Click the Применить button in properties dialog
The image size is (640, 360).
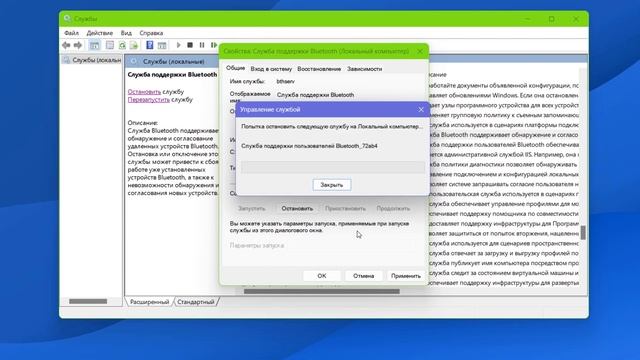(406, 276)
